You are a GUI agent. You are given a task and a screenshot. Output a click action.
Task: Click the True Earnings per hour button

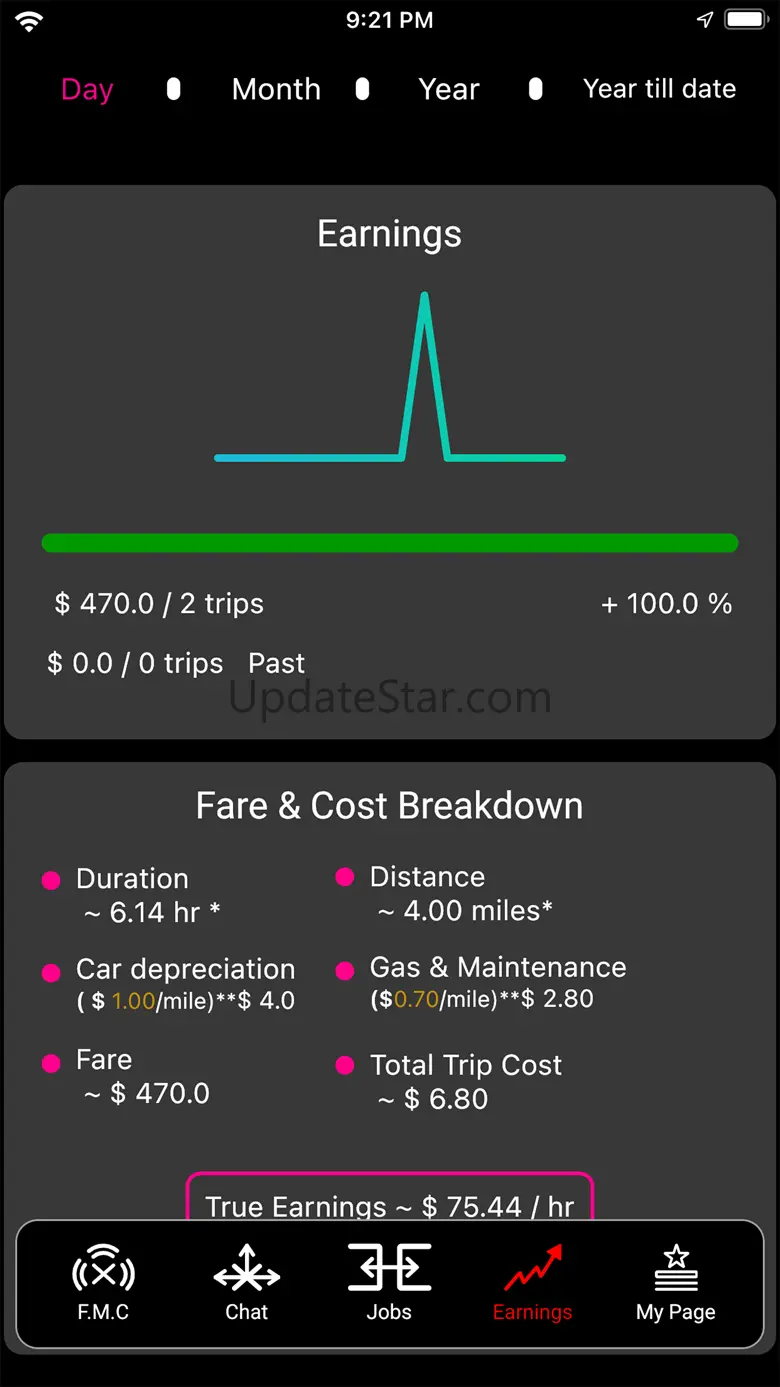point(390,1200)
